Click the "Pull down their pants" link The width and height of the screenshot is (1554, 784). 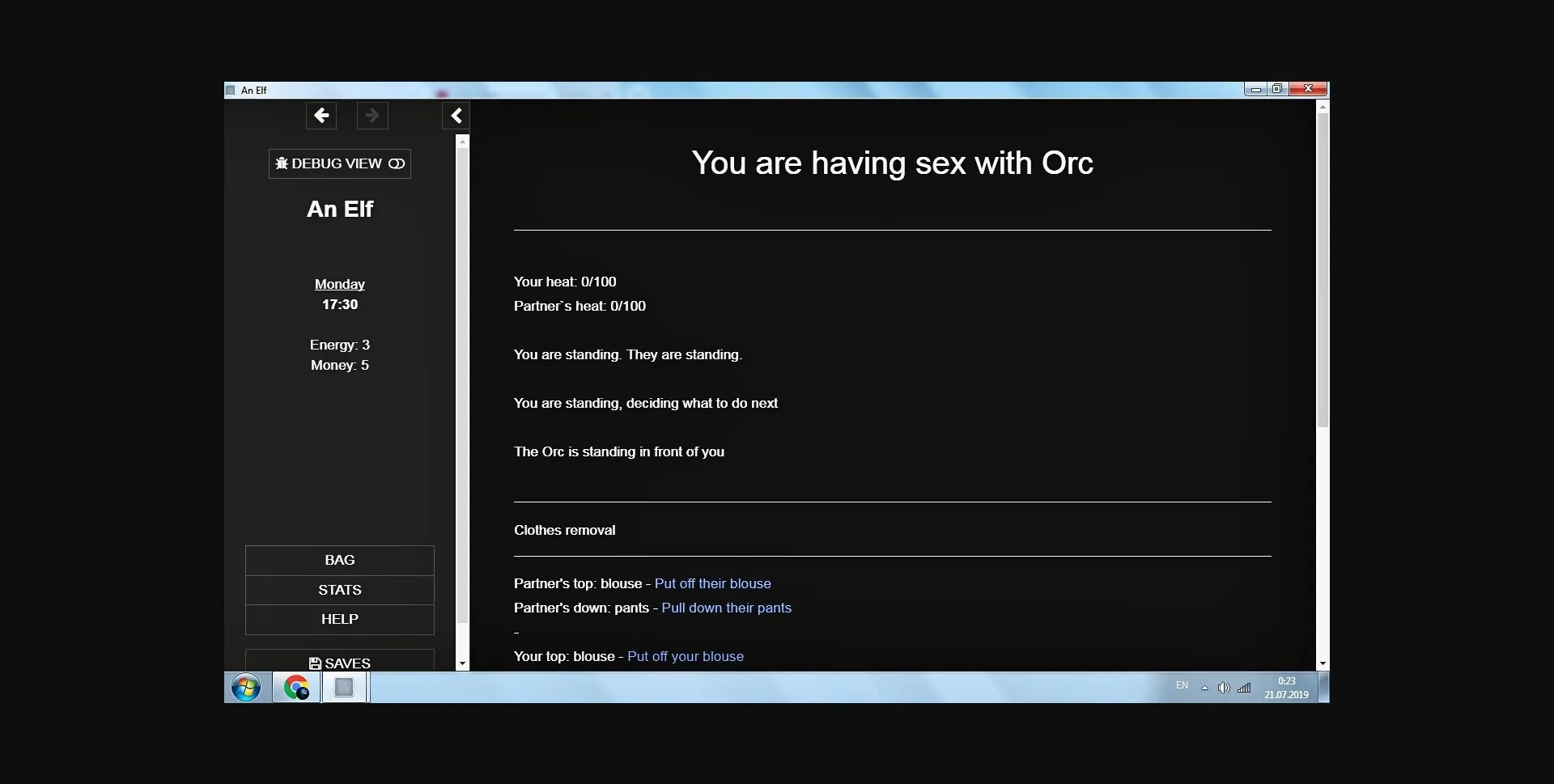pyautogui.click(x=726, y=608)
